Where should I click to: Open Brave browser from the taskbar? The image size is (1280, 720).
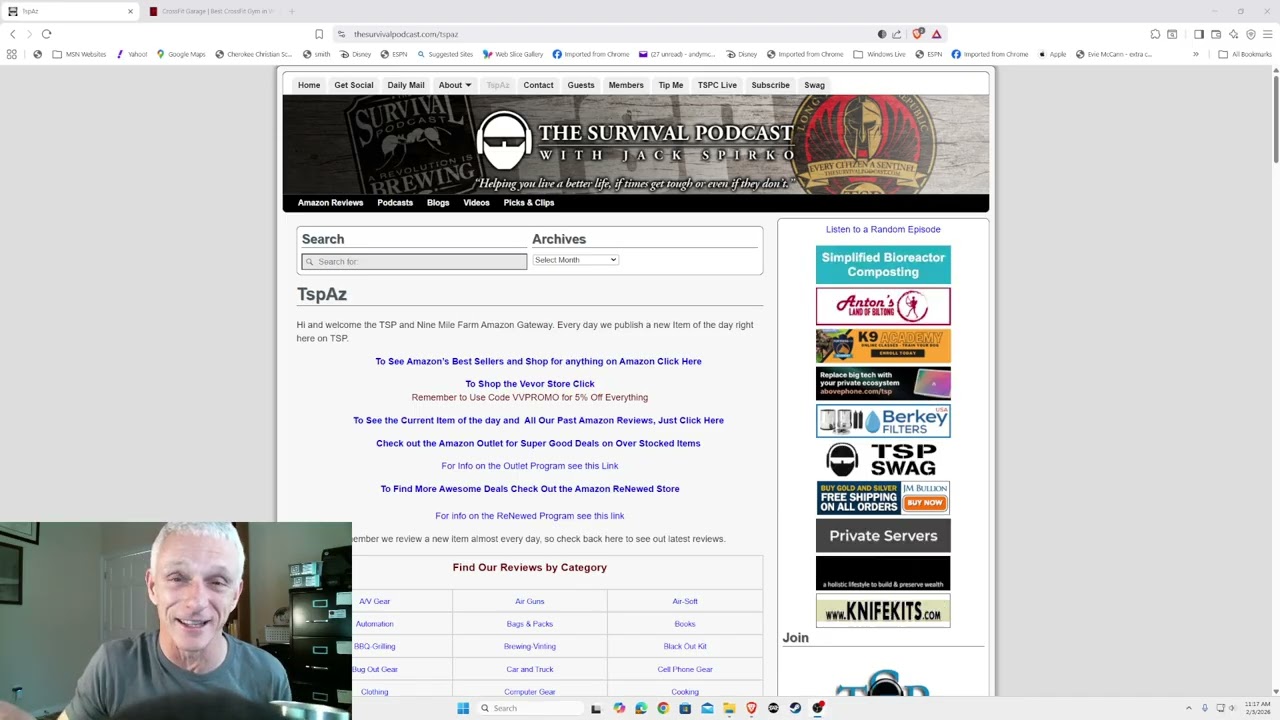(x=751, y=708)
